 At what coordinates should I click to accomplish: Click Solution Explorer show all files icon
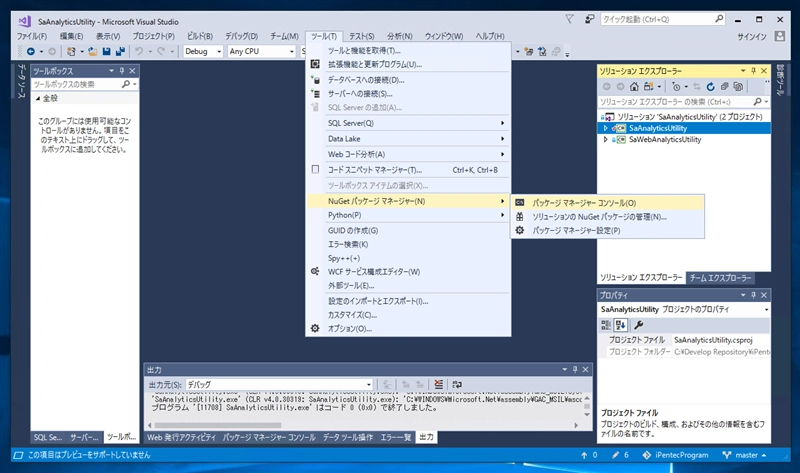pos(738,86)
